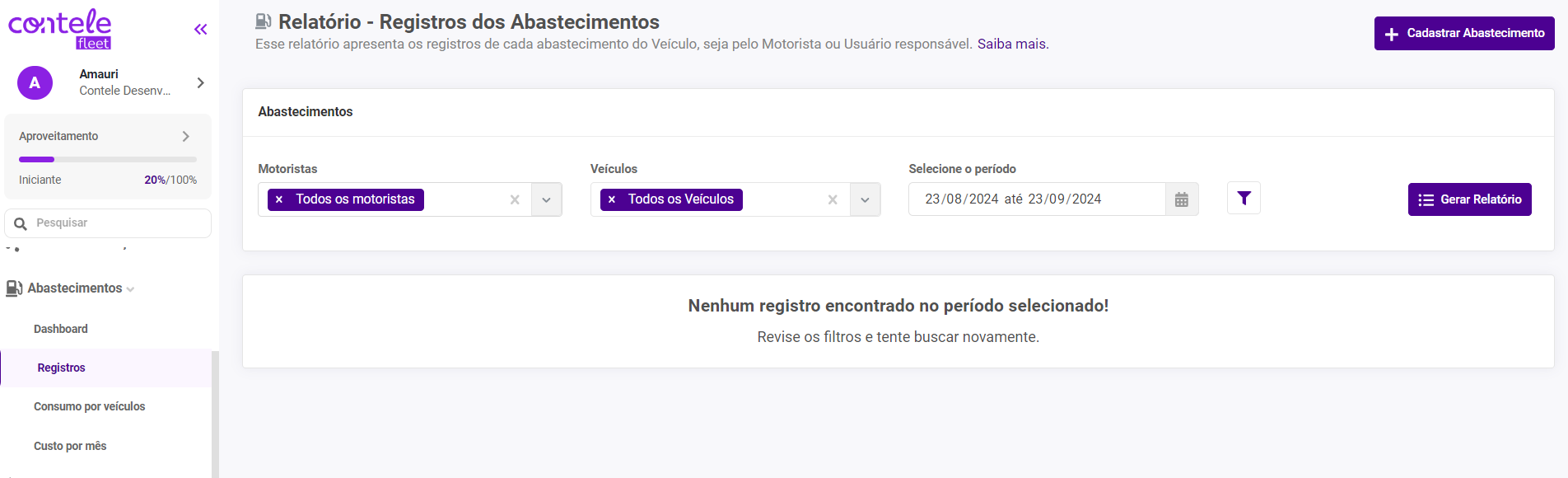Viewport: 1568px width, 478px height.
Task: Remove 'Todos os Veículos' tag with x
Action: [x=612, y=199]
